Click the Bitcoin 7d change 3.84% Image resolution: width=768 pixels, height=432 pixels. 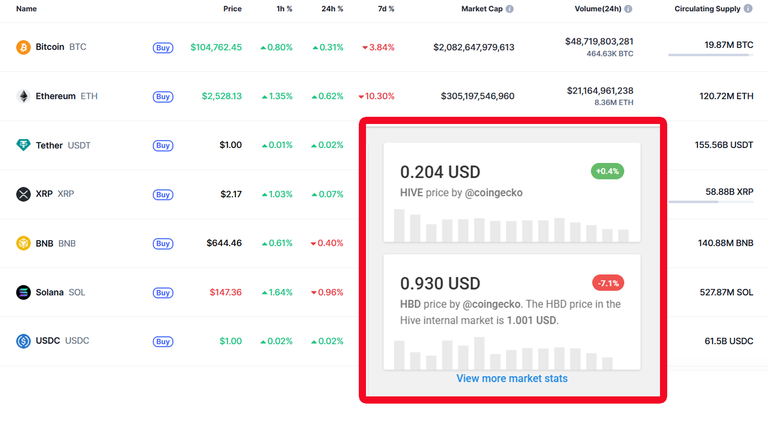(x=378, y=48)
